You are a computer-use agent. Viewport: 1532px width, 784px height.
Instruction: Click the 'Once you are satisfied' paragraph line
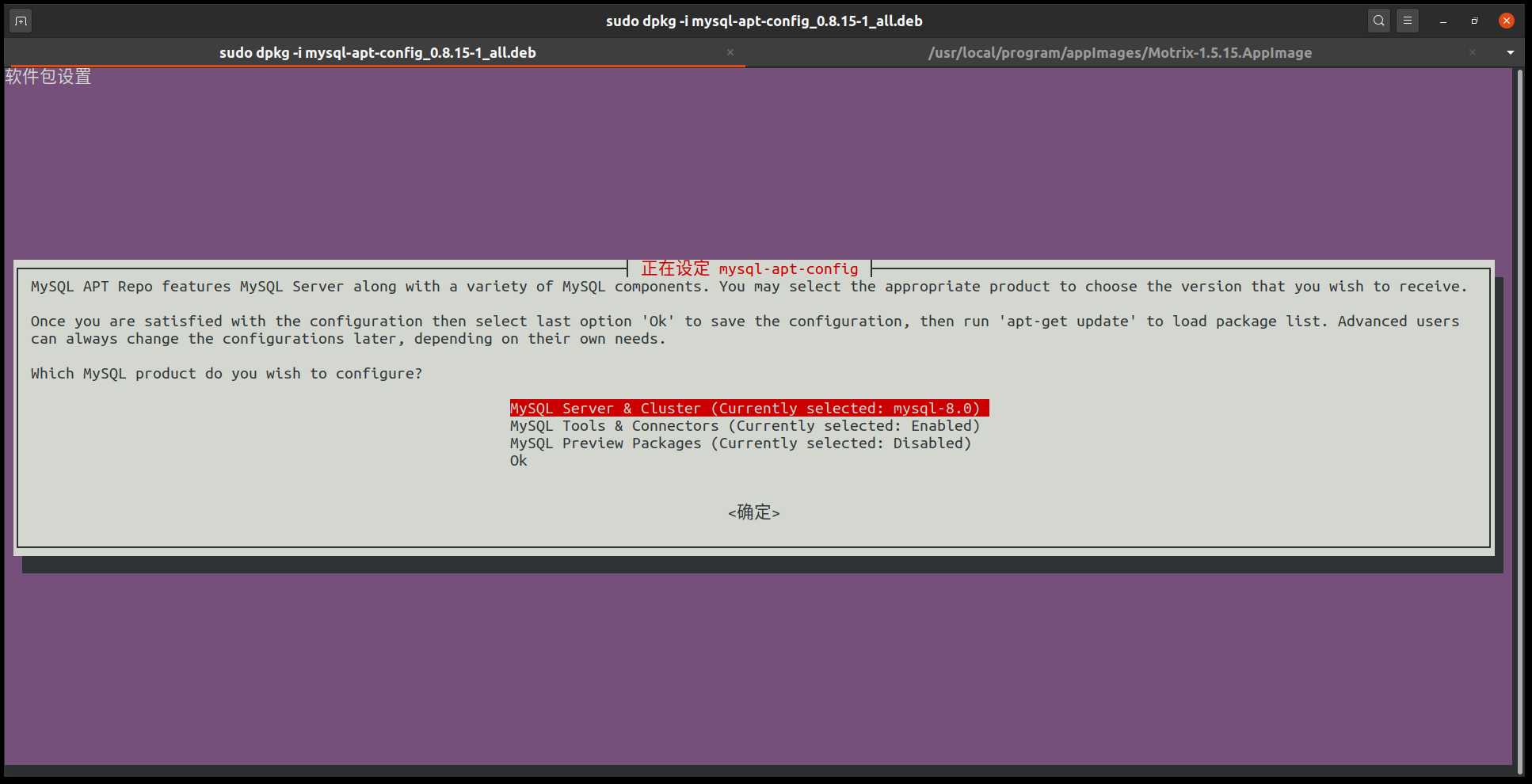click(745, 330)
